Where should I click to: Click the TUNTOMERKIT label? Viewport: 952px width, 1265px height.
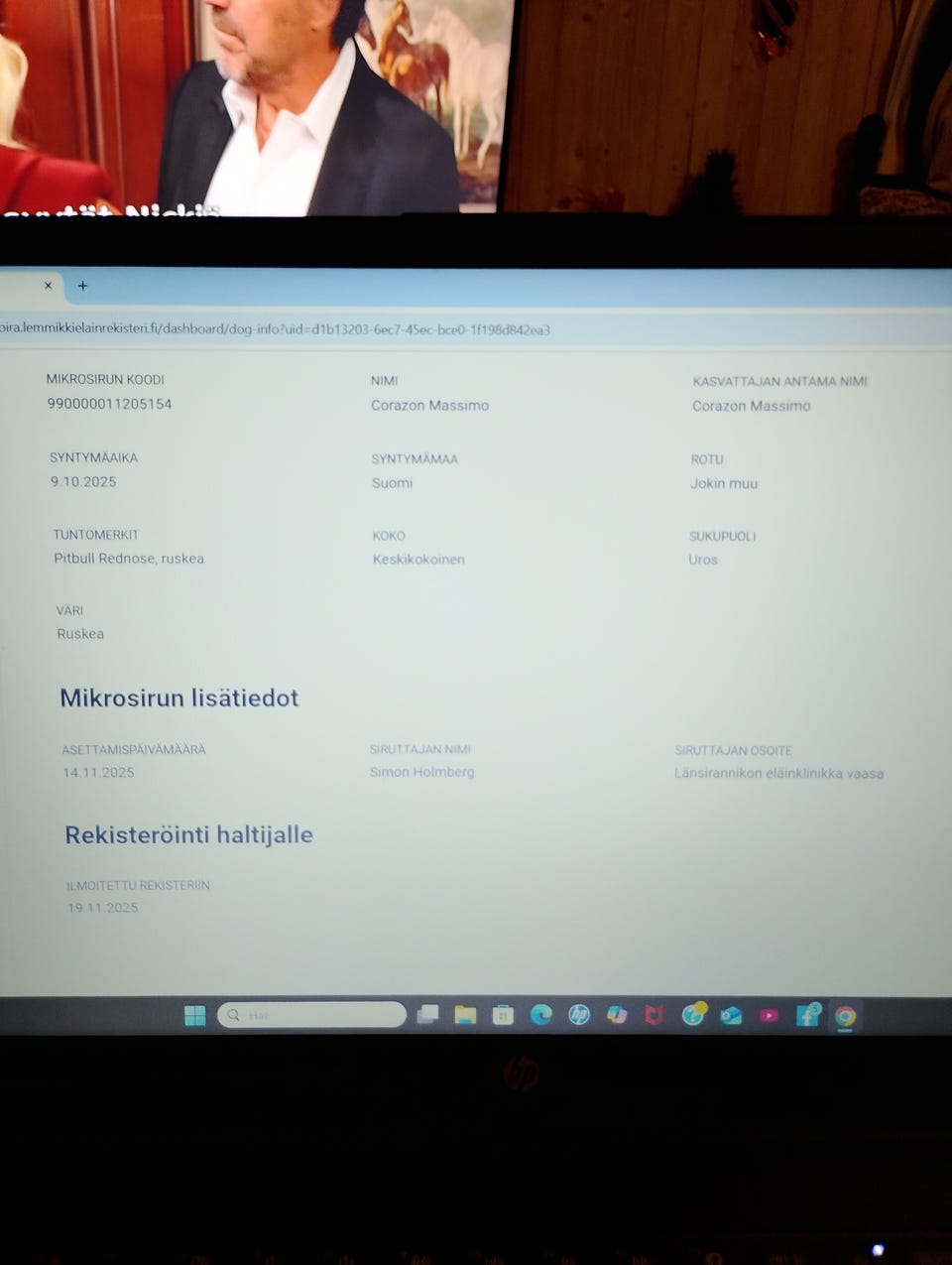coord(95,534)
